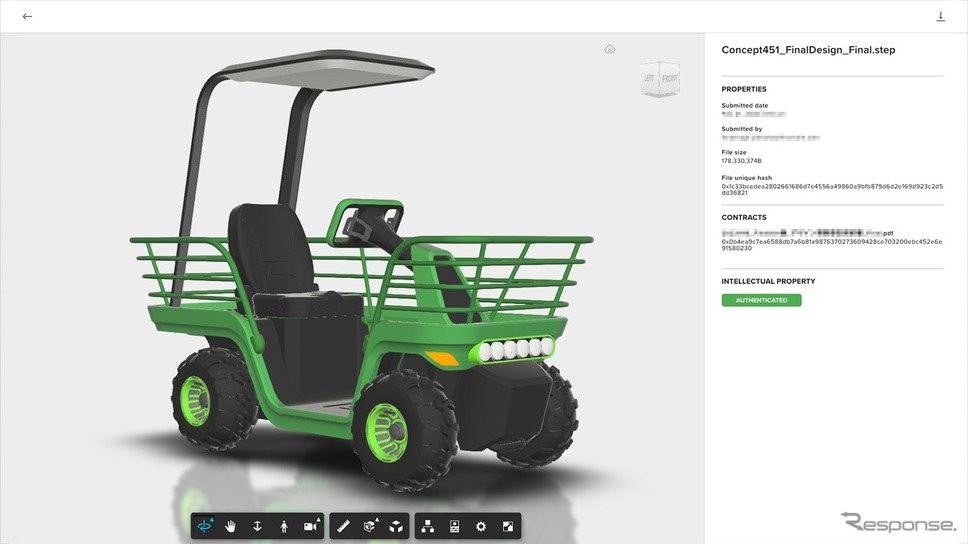Show the object Properties panel
Screen dimensions: 968x544
[454, 526]
